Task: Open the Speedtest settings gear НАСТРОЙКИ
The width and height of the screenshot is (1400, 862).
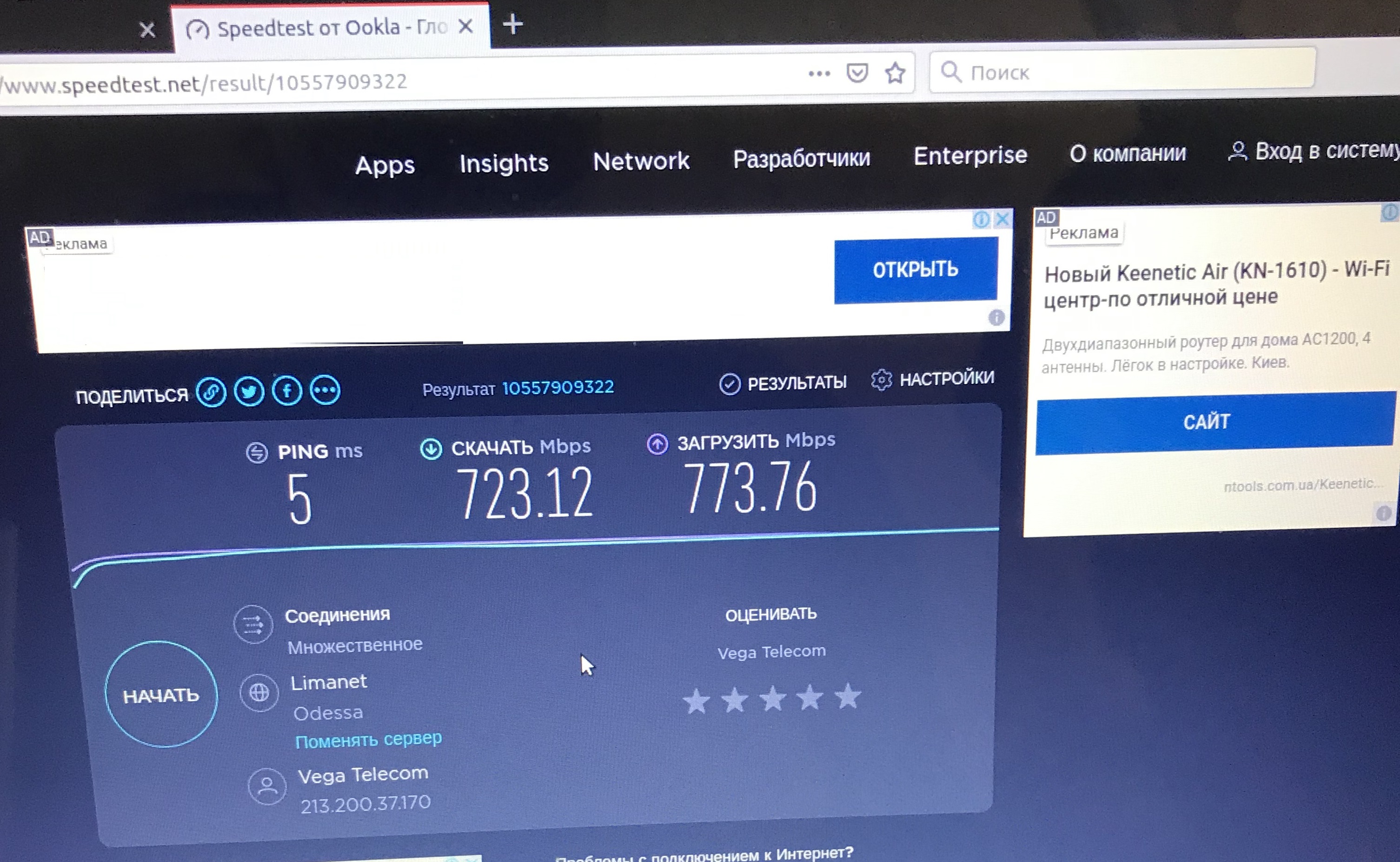Action: tap(882, 379)
